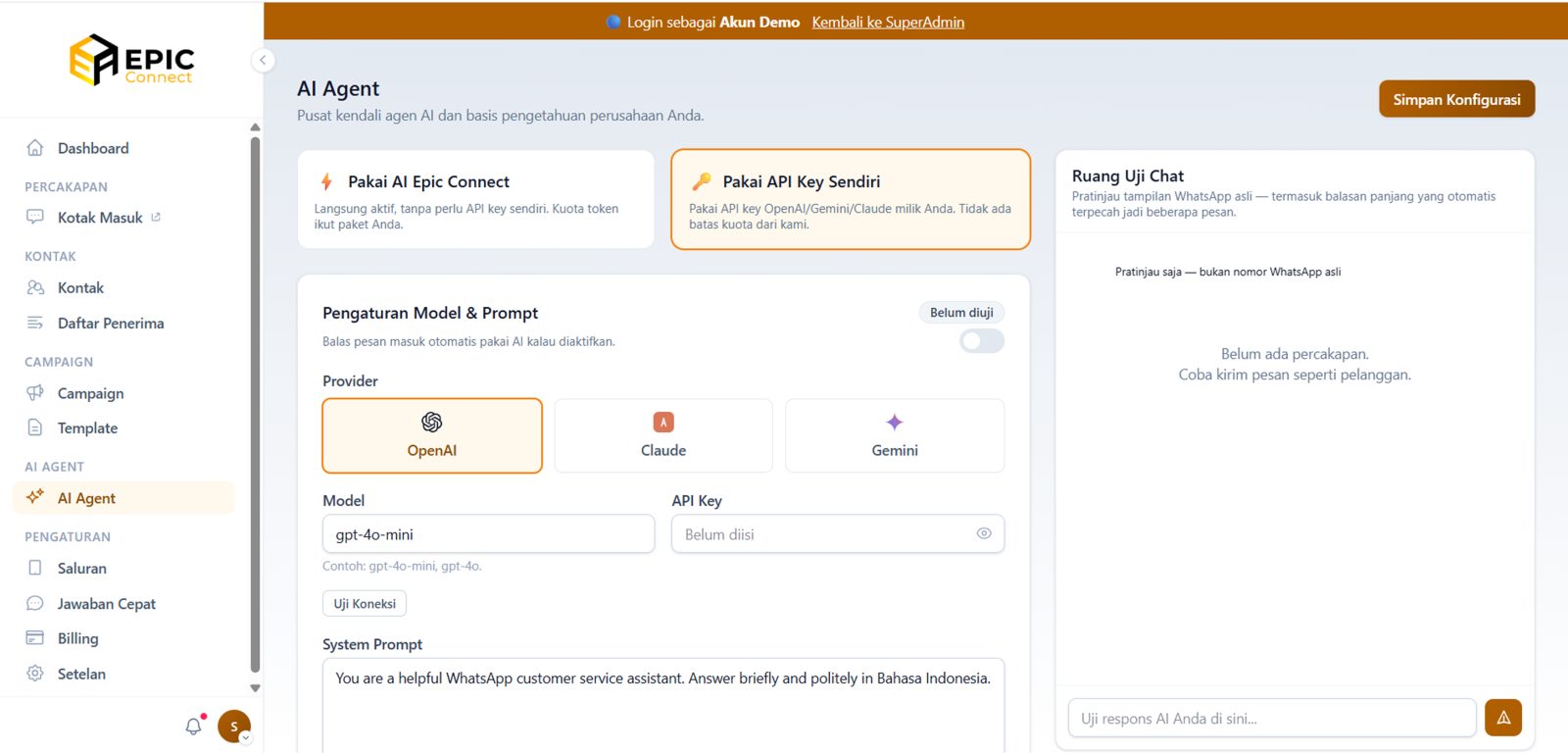
Task: Click the Saluran device icon
Action: (35, 568)
